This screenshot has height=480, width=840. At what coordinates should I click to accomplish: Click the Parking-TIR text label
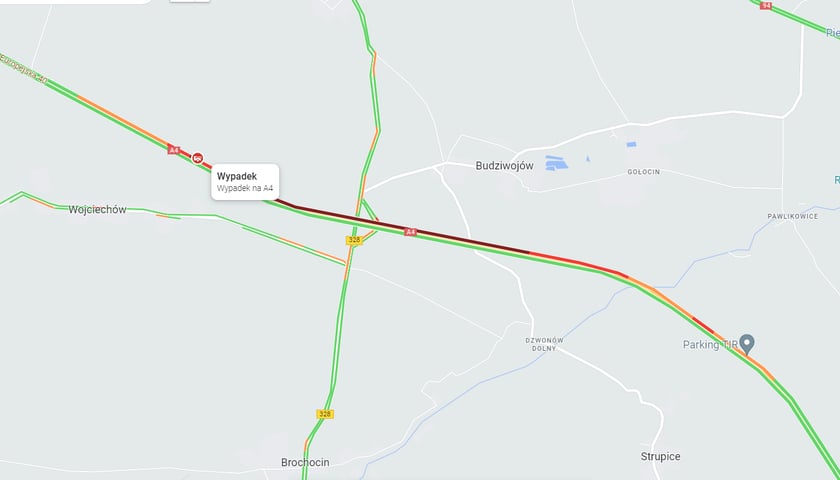(710, 344)
